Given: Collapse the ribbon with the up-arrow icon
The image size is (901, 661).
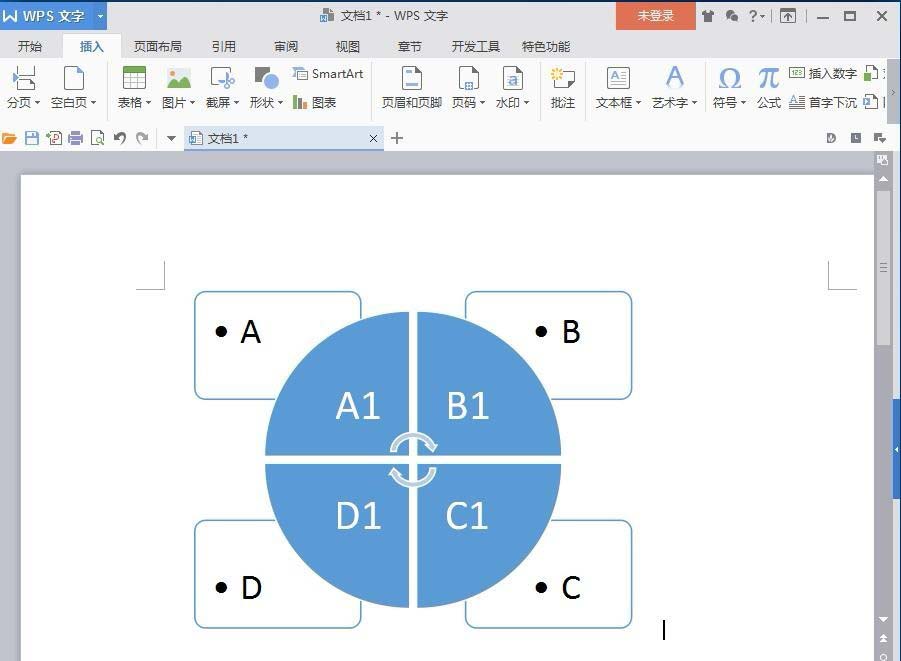Looking at the screenshot, I should [788, 16].
